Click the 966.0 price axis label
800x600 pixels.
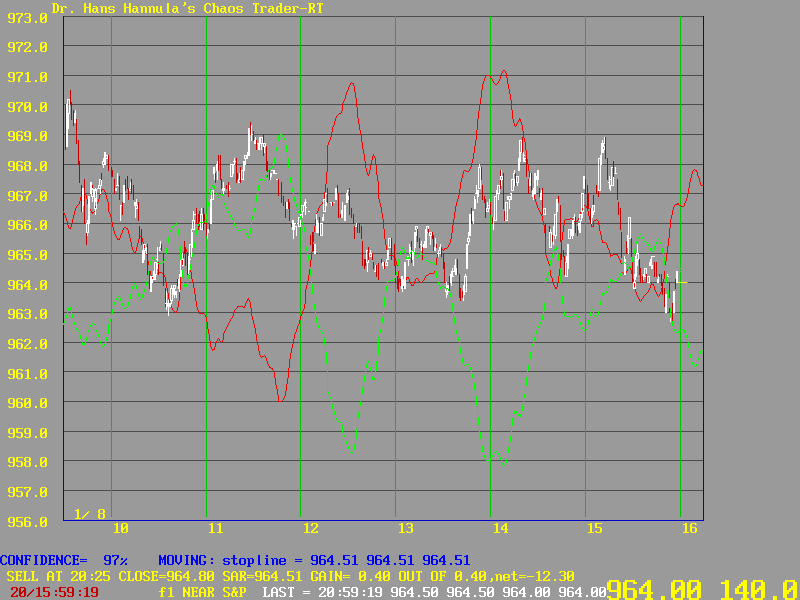point(27,225)
